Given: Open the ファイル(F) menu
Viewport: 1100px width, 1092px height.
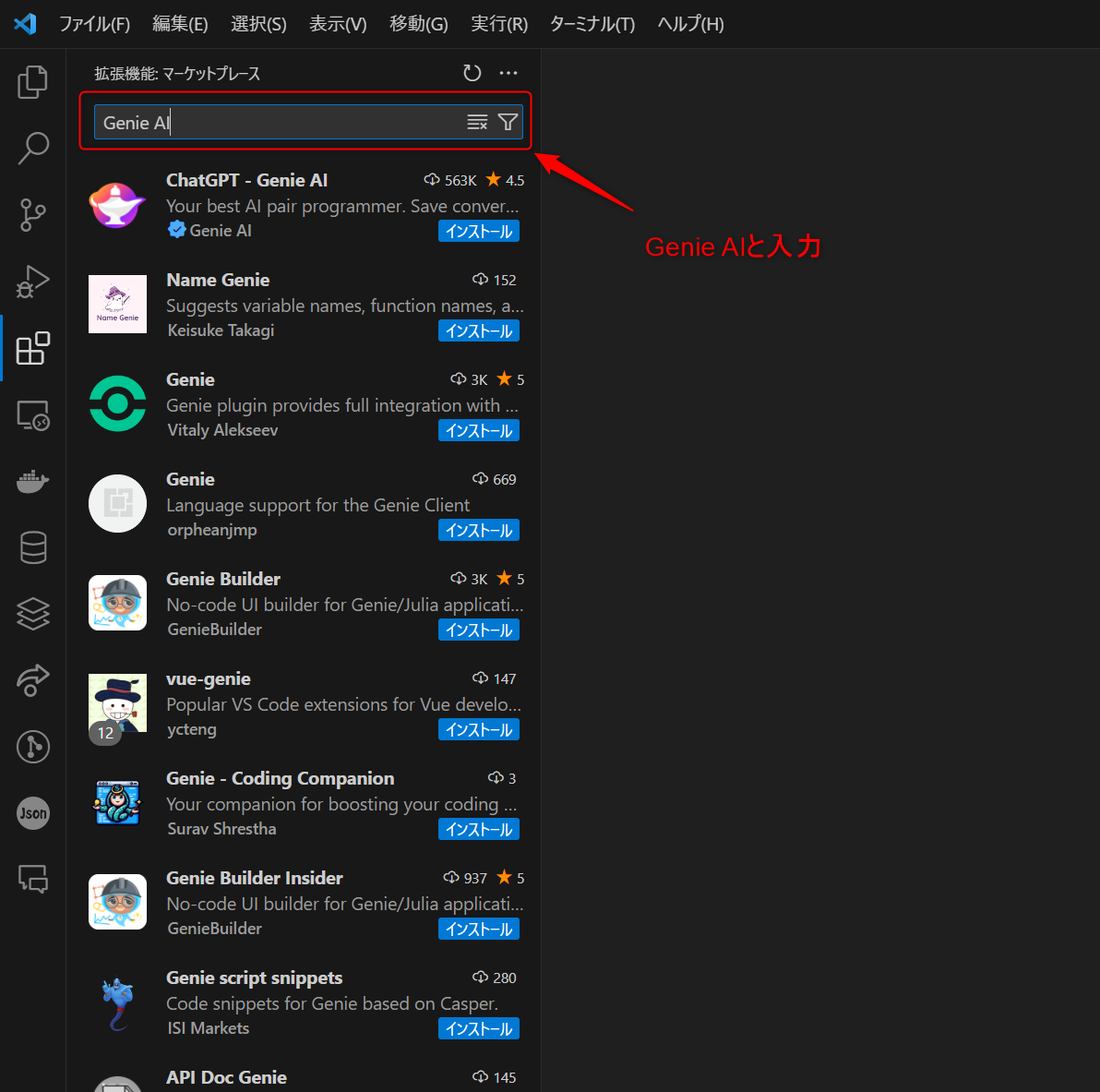Looking at the screenshot, I should pos(95,24).
